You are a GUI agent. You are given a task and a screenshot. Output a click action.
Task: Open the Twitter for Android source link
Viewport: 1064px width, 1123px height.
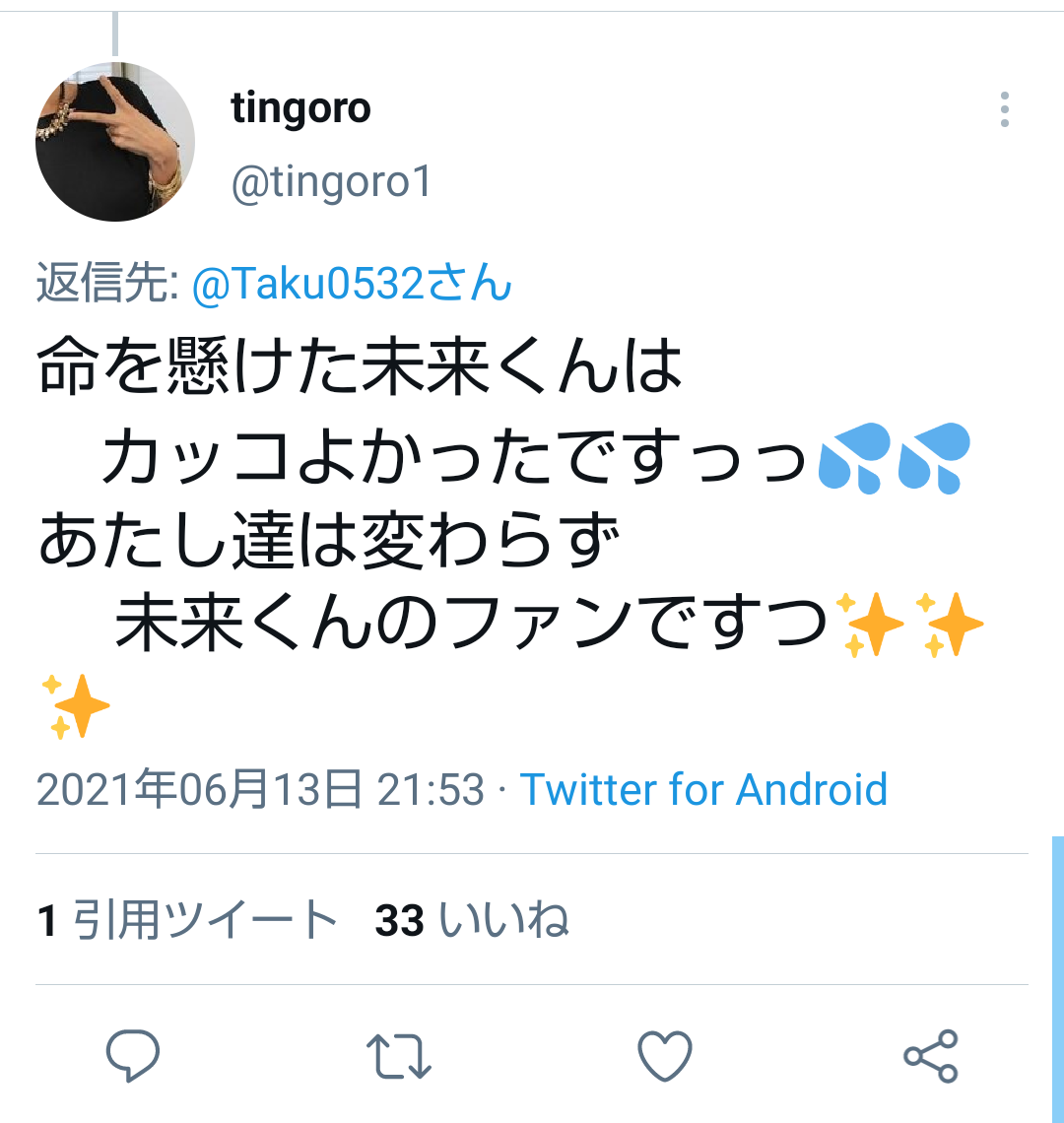(703, 789)
